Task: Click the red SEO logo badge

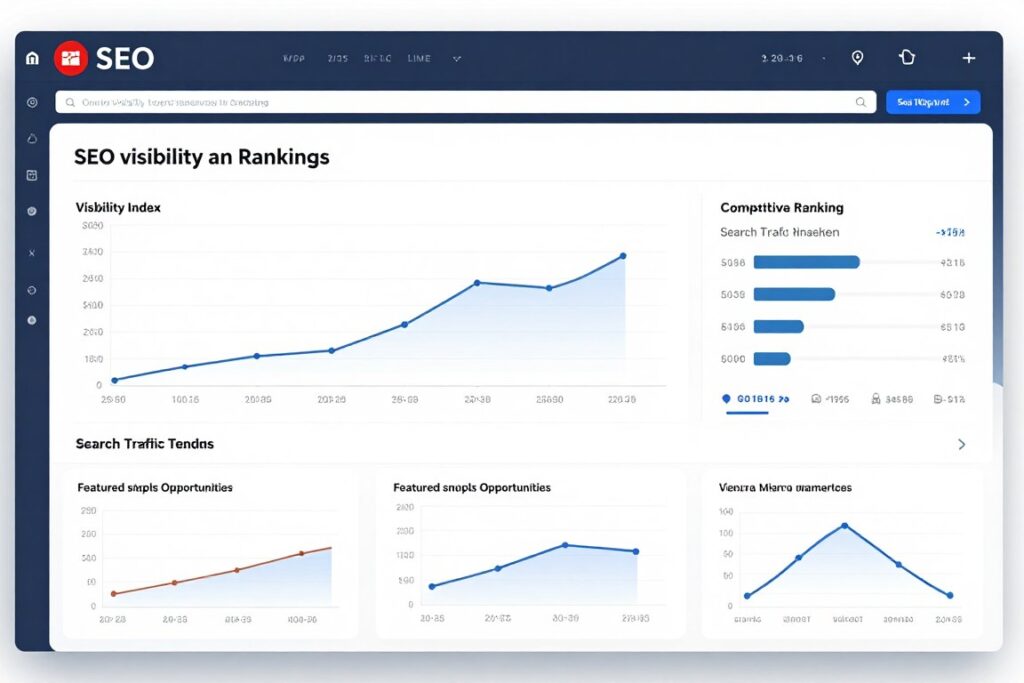Action: (x=71, y=58)
